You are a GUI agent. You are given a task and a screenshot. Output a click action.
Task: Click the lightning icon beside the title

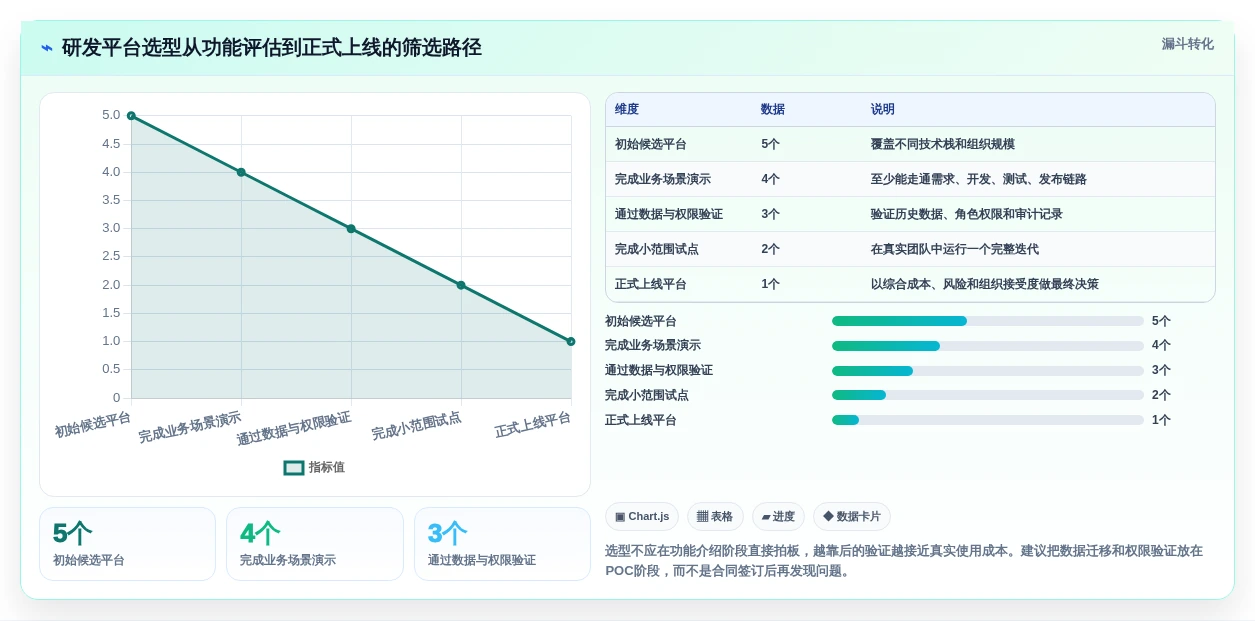pyautogui.click(x=47, y=48)
